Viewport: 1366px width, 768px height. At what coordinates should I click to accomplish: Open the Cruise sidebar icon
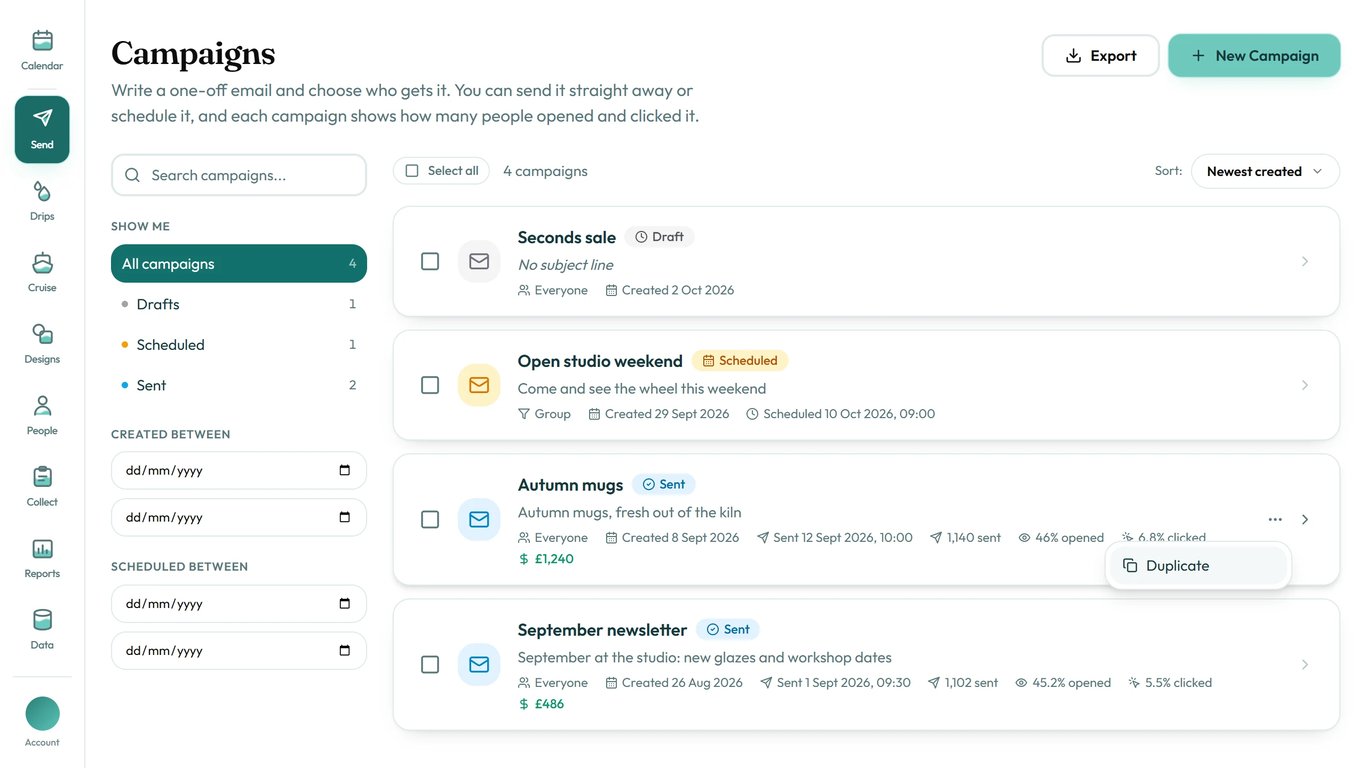click(42, 273)
